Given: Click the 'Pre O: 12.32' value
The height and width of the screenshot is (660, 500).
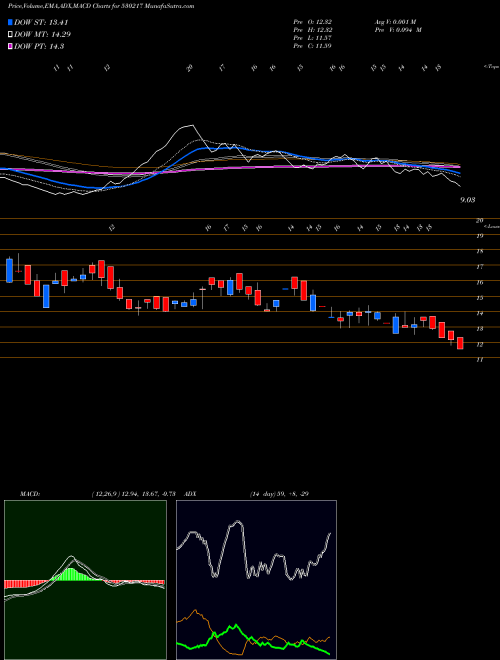Looking at the screenshot, I should point(313,22).
